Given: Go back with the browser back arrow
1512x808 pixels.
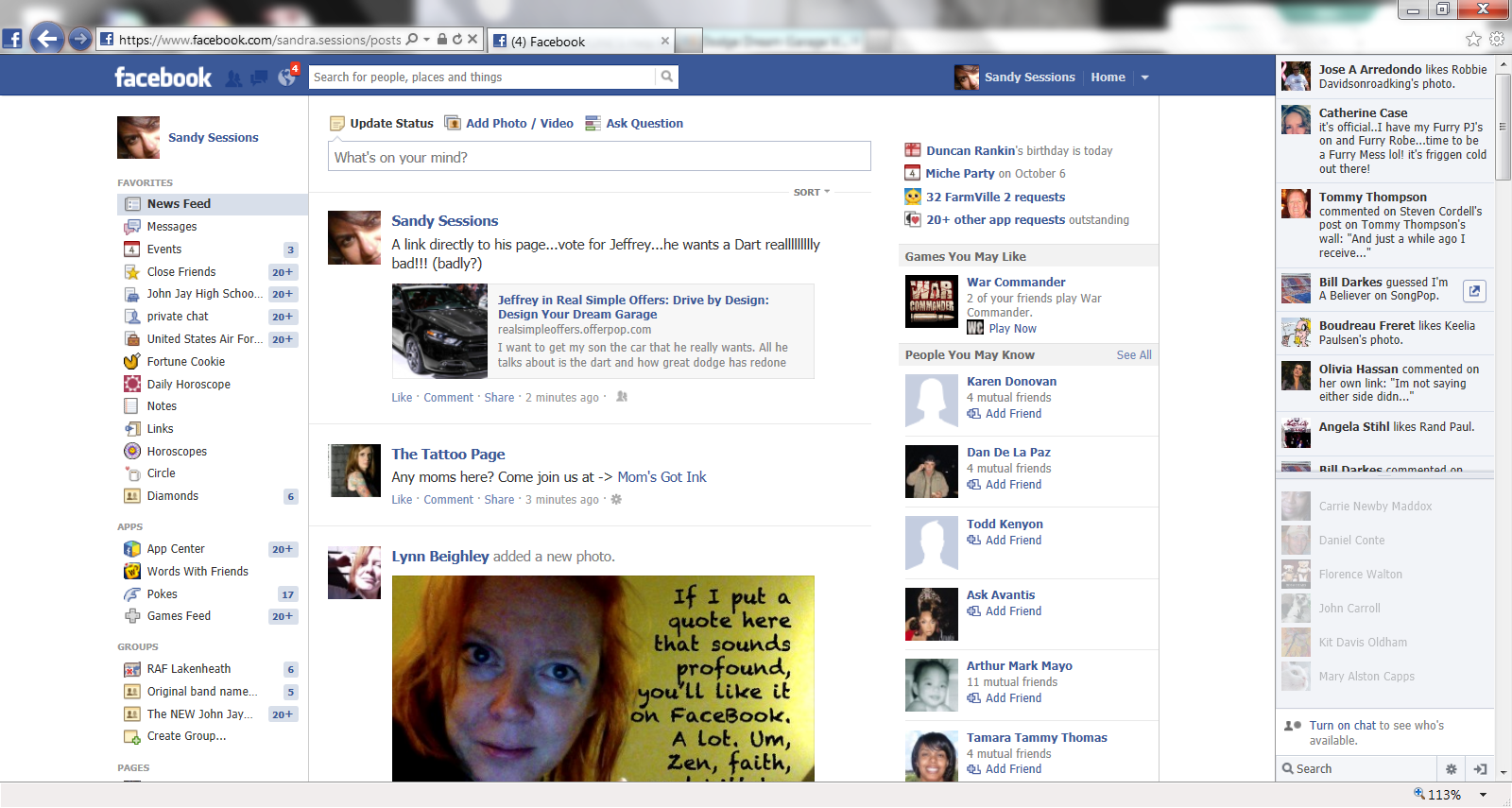Looking at the screenshot, I should (x=47, y=39).
